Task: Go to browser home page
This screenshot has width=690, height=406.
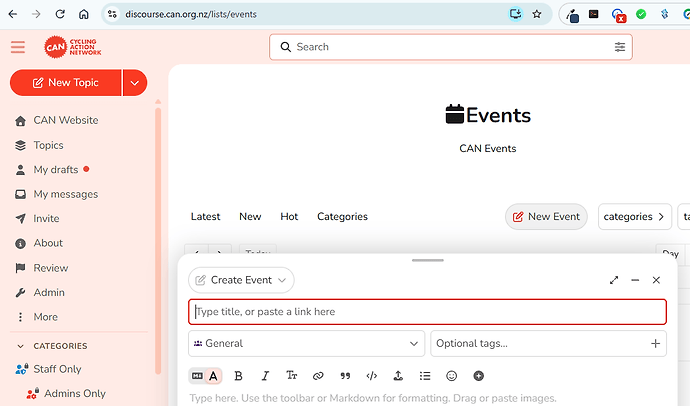Action: 84,14
